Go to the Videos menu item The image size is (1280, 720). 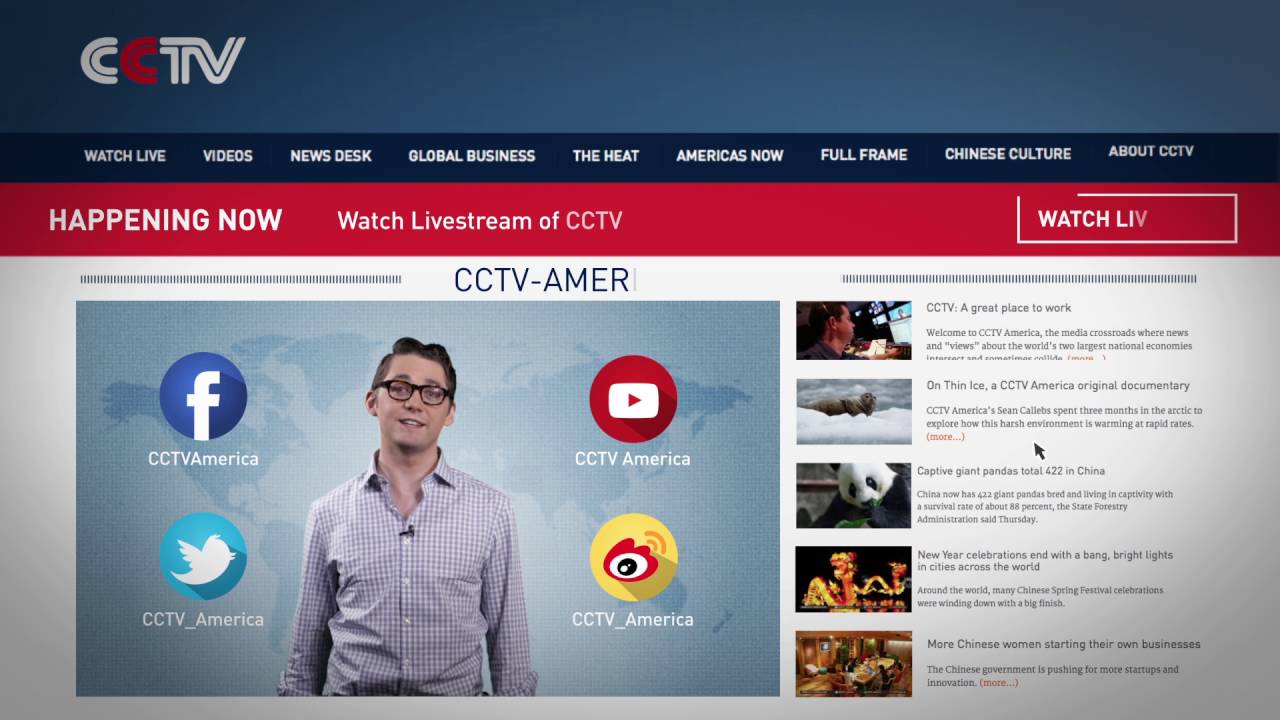(228, 156)
